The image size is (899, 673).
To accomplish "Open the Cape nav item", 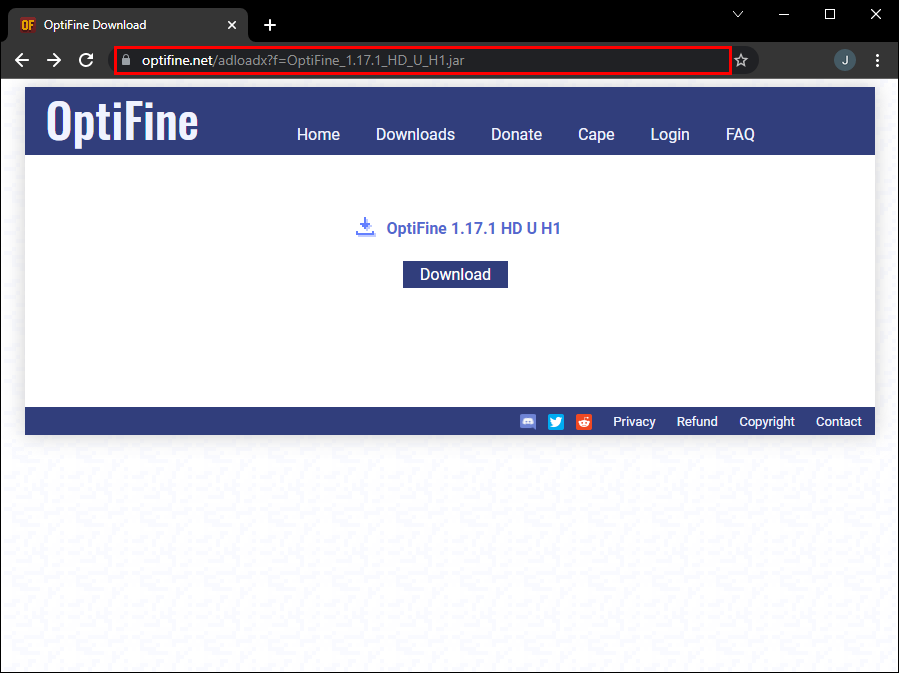I will coord(596,134).
